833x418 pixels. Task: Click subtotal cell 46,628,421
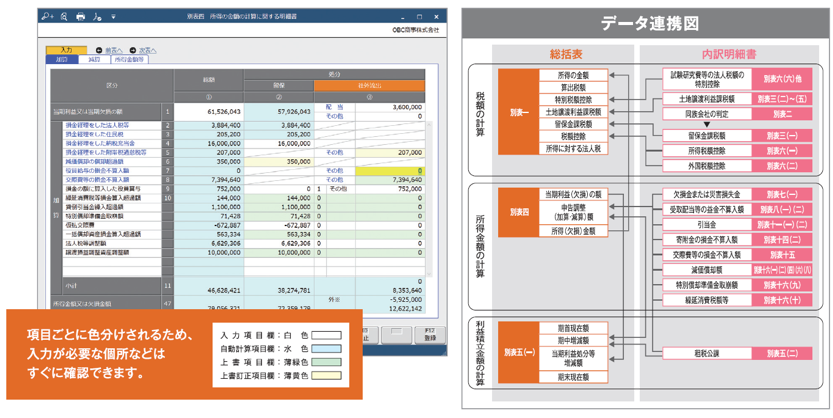(x=209, y=286)
